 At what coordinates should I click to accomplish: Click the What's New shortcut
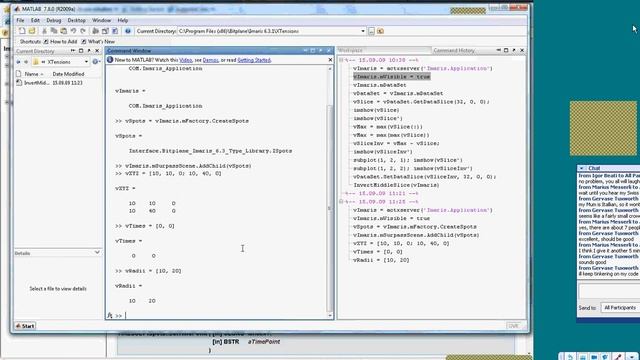click(x=98, y=42)
